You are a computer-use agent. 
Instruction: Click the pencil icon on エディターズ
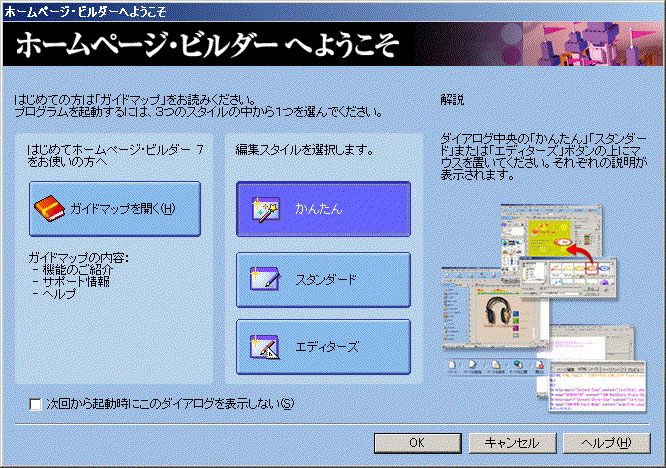pyautogui.click(x=264, y=347)
